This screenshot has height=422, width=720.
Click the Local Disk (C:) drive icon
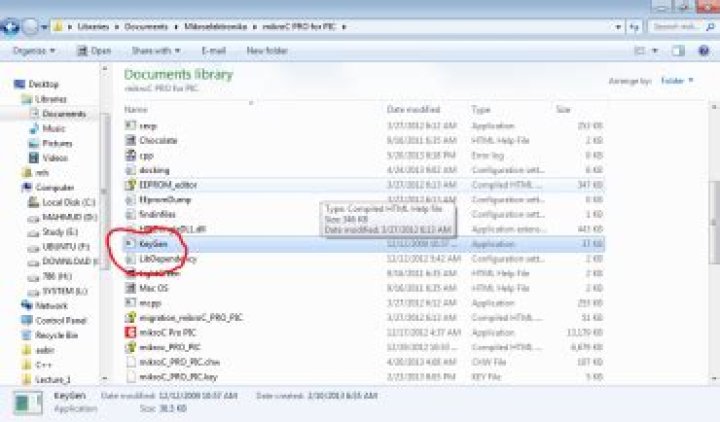click(x=34, y=202)
